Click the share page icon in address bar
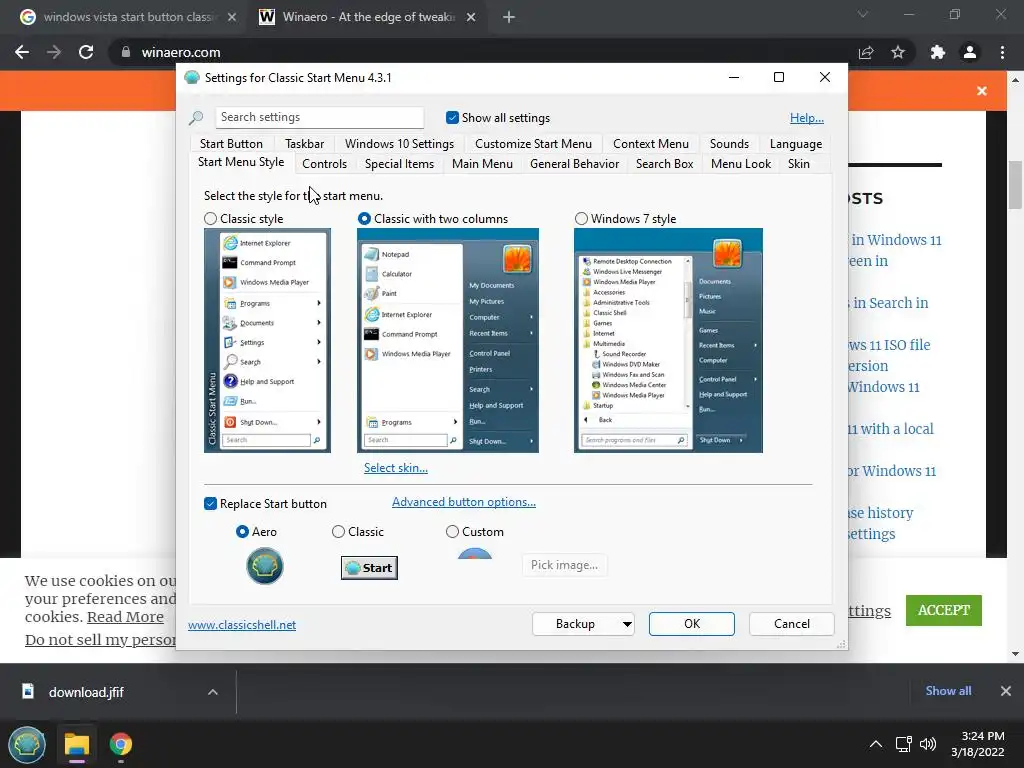 [x=866, y=52]
